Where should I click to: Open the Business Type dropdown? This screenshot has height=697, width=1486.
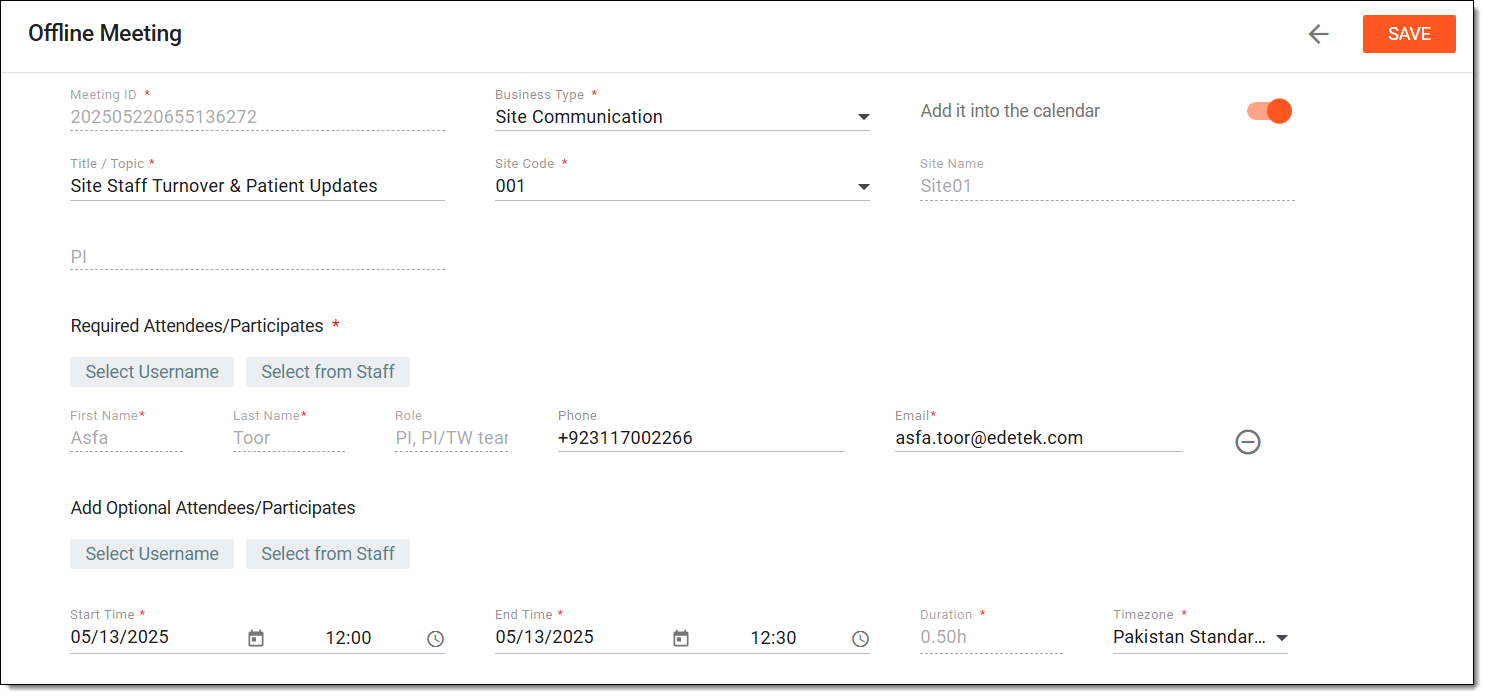[682, 117]
